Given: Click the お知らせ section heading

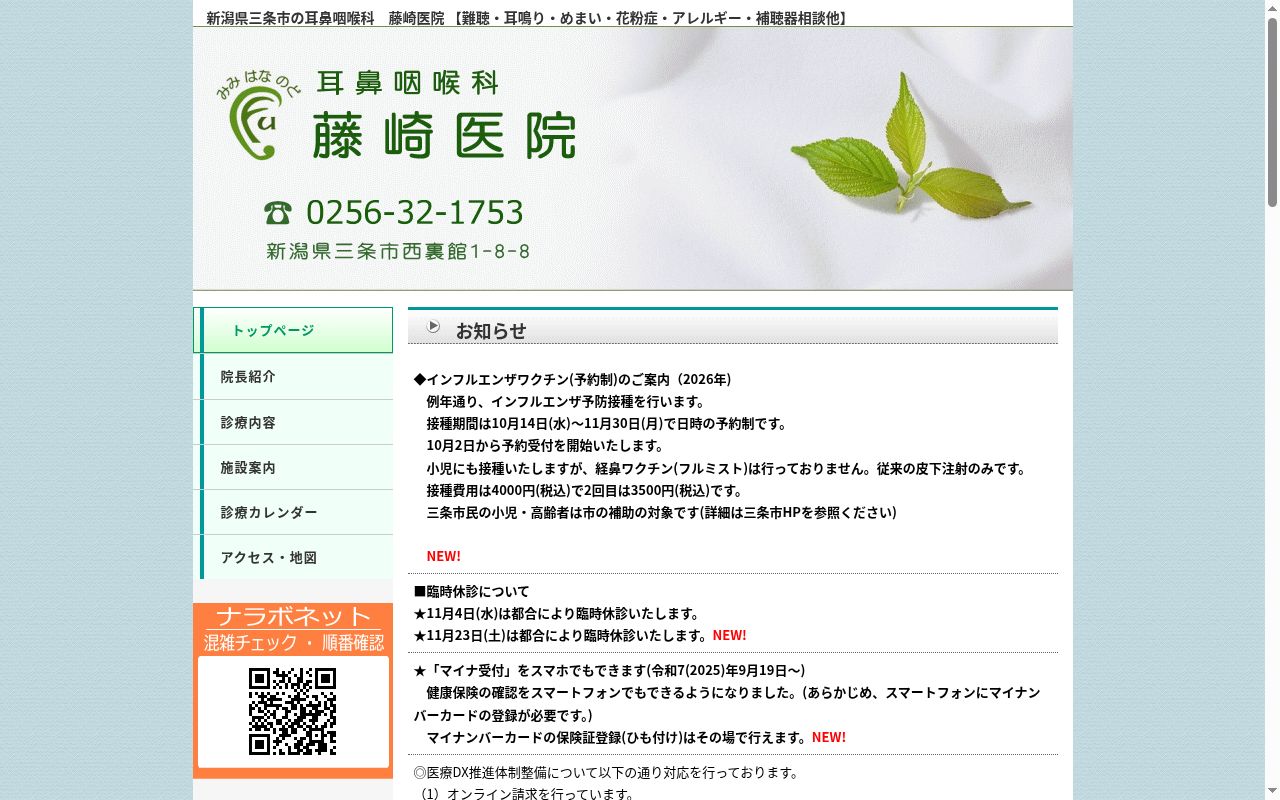Looking at the screenshot, I should click(x=491, y=331).
